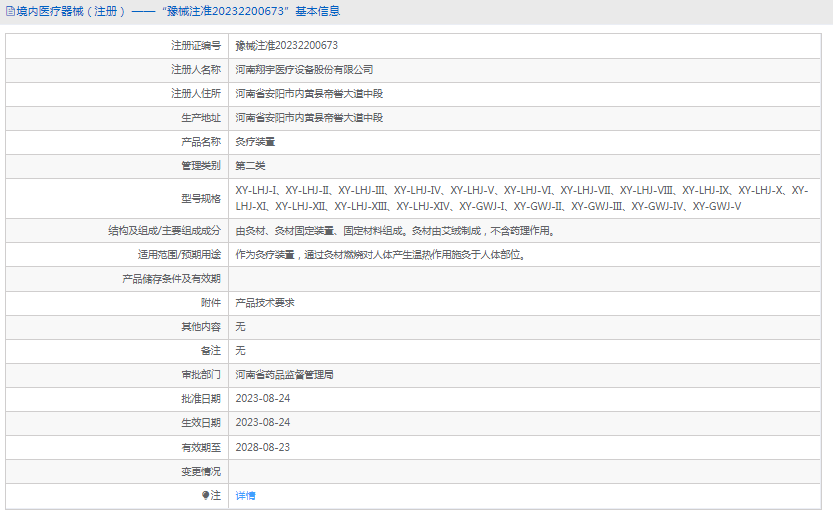Click expiry date 2028-08-23
The height and width of the screenshot is (518, 833).
[x=263, y=447]
